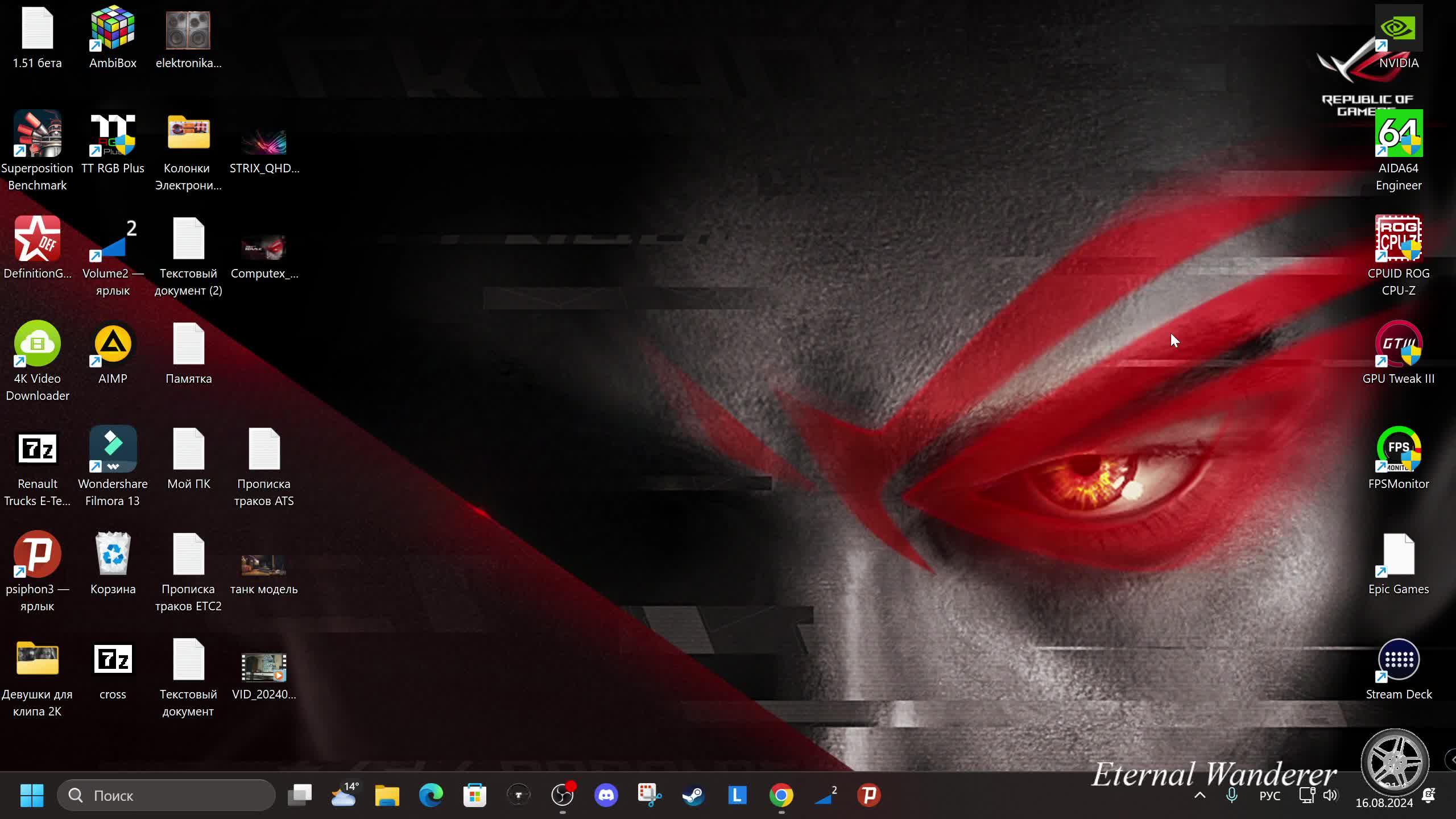Launch Steam from the taskbar
Viewport: 1456px width, 819px height.
pyautogui.click(x=693, y=795)
